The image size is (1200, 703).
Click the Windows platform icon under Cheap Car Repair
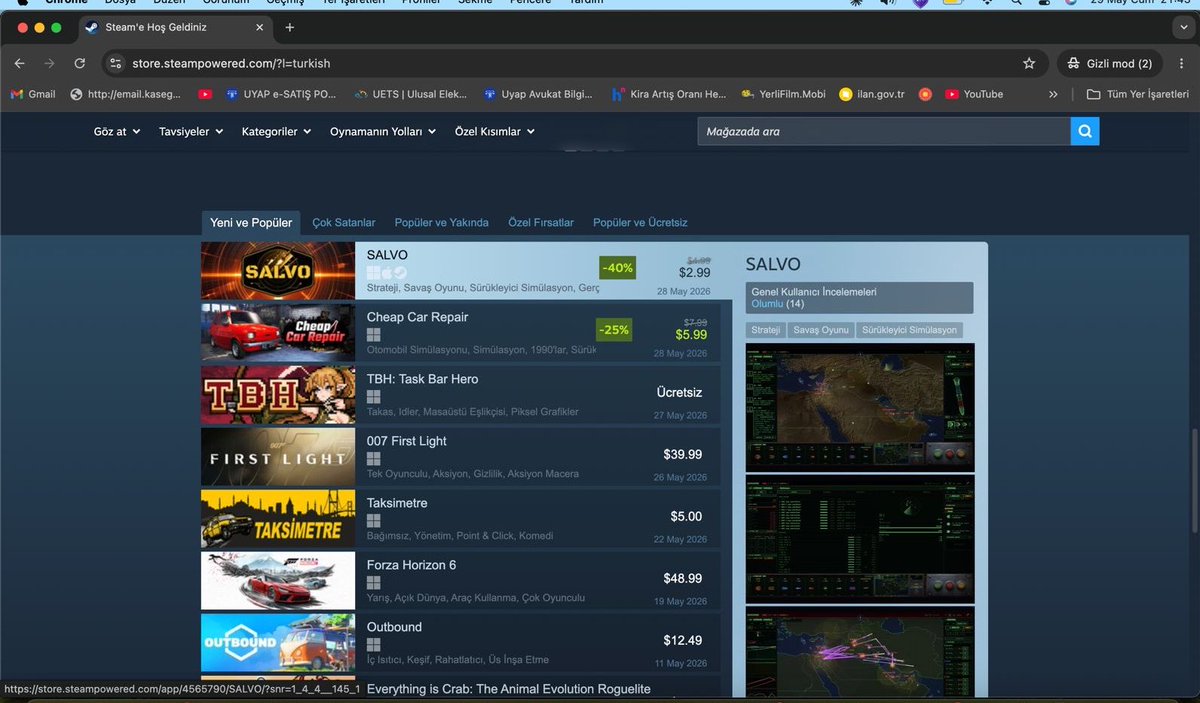tap(374, 335)
